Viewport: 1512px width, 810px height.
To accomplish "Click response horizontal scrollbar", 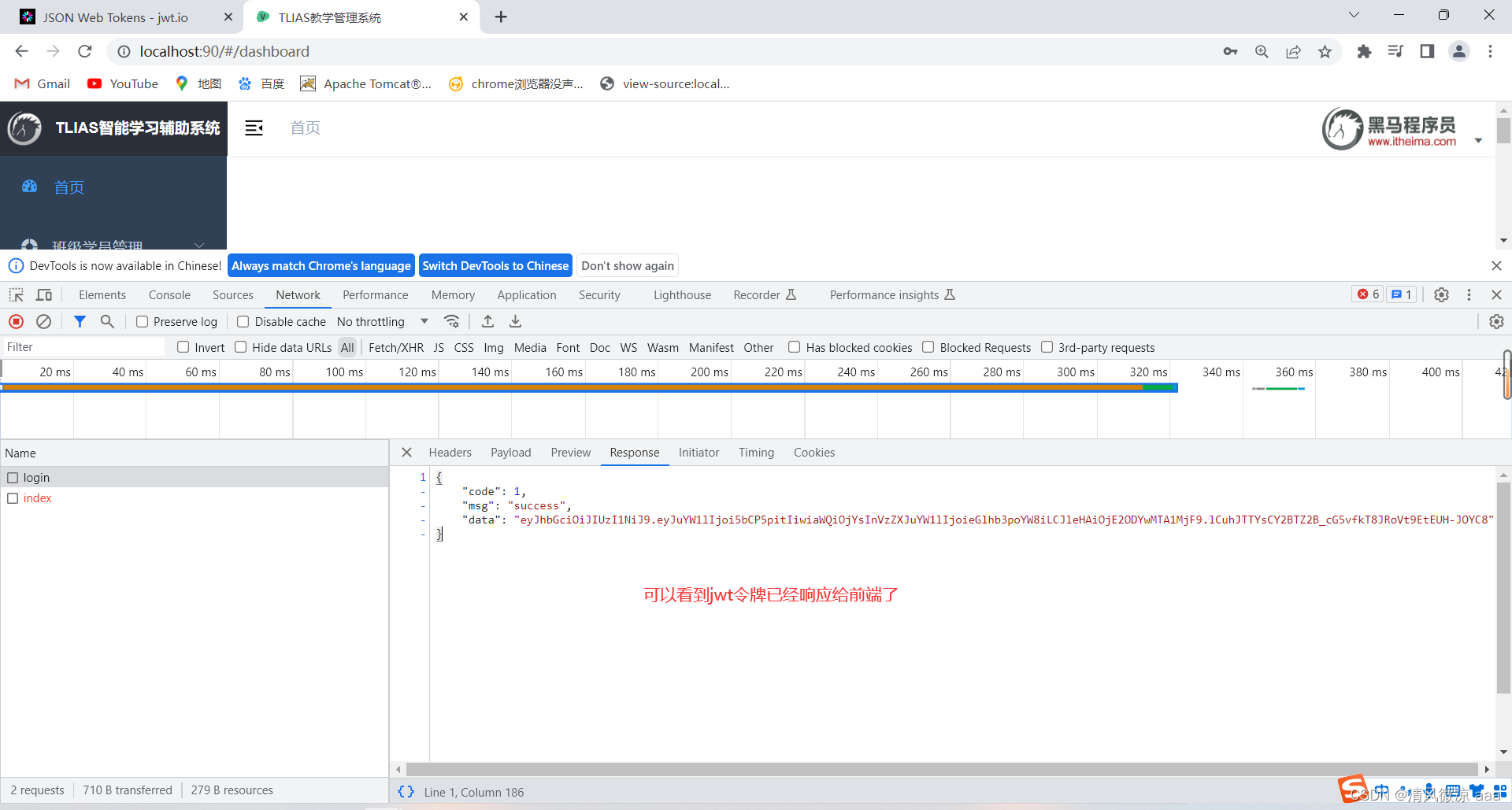I will (x=942, y=769).
